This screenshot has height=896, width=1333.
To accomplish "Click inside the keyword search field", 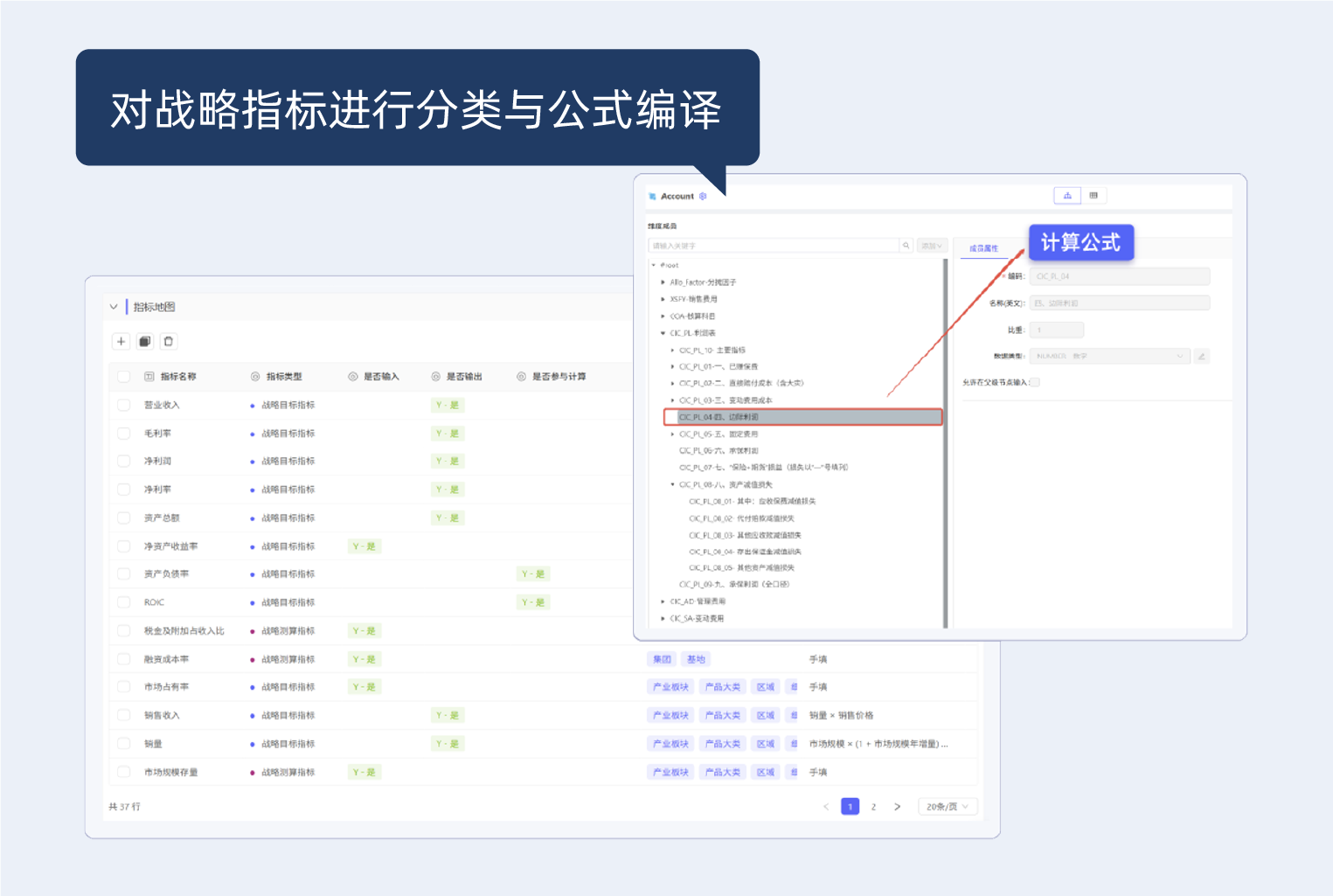I will click(774, 246).
